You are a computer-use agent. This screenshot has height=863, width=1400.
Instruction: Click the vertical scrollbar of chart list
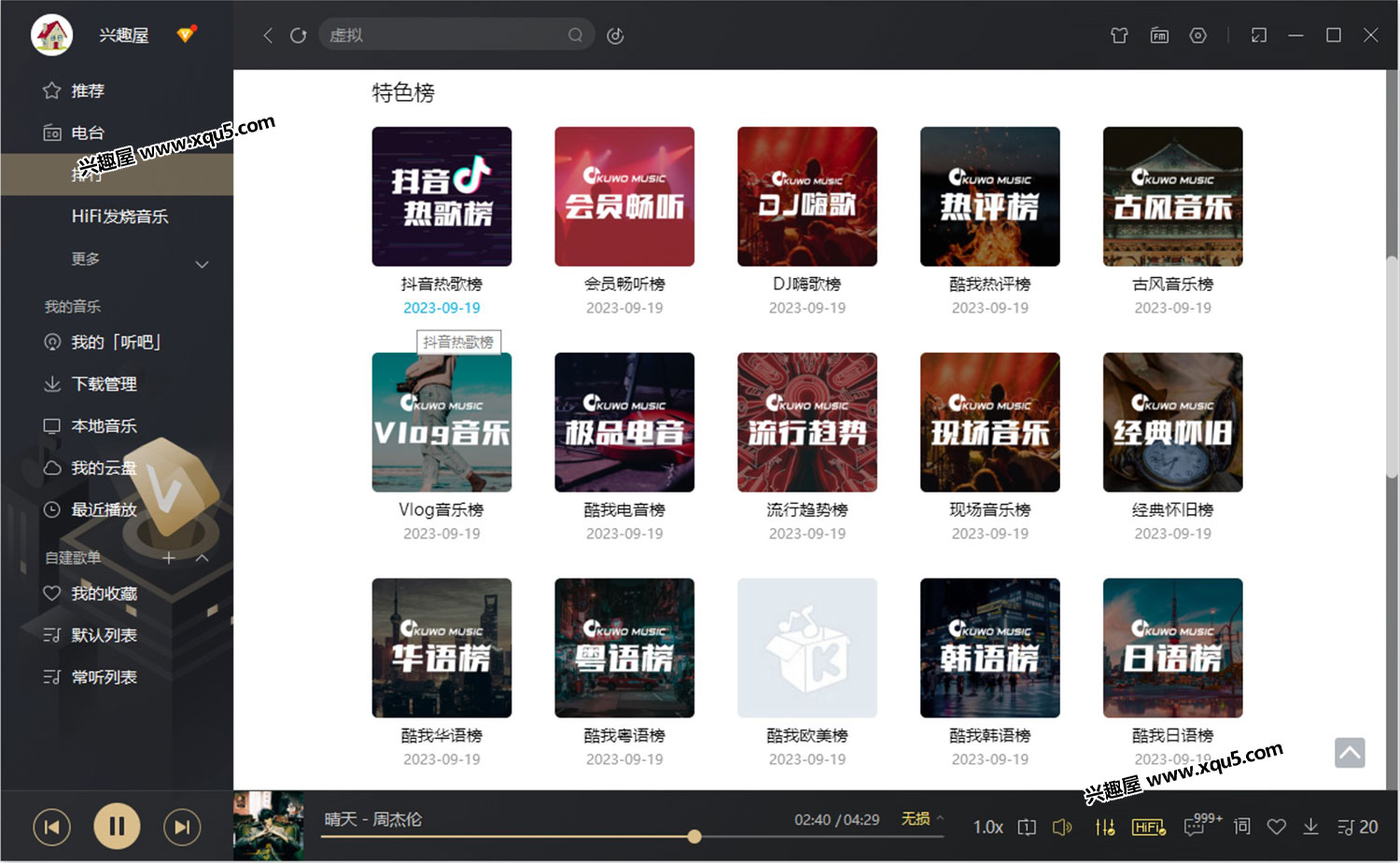click(1393, 366)
